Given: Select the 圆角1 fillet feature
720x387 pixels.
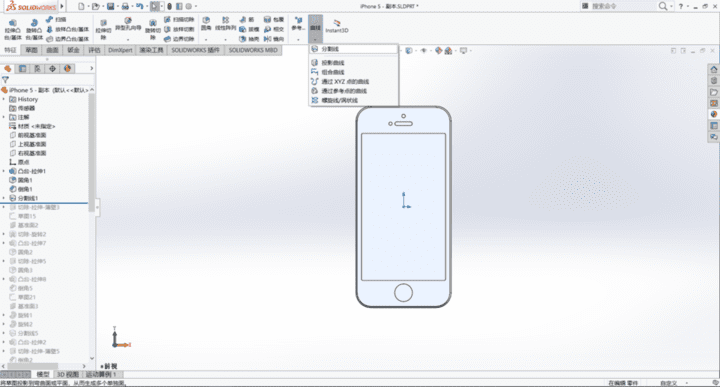Looking at the screenshot, I should tap(21, 180).
